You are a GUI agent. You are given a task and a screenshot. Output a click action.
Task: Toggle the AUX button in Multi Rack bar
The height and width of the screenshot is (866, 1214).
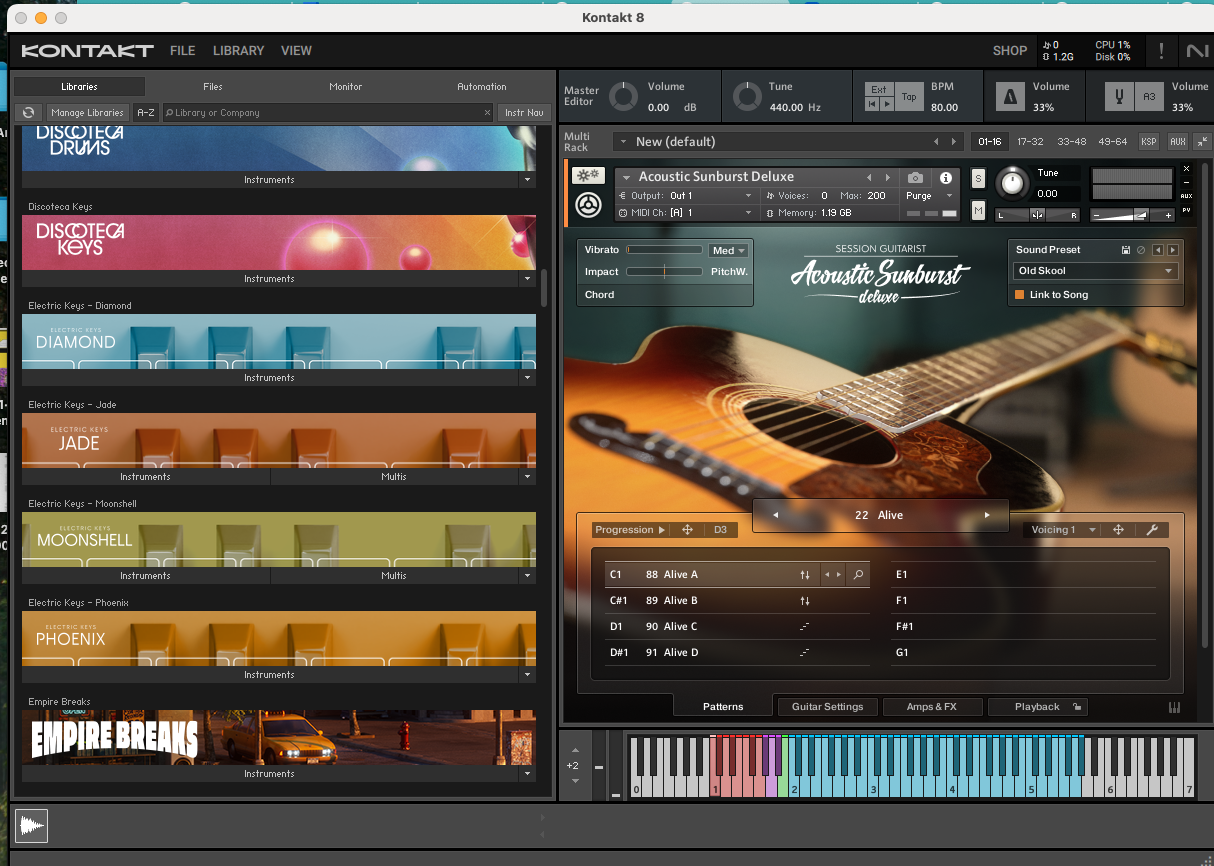(x=1178, y=142)
